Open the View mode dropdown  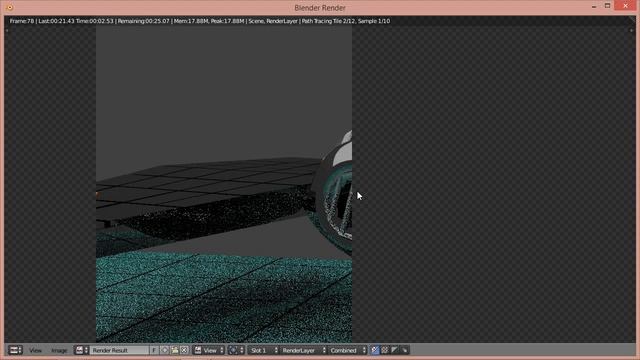(209, 350)
